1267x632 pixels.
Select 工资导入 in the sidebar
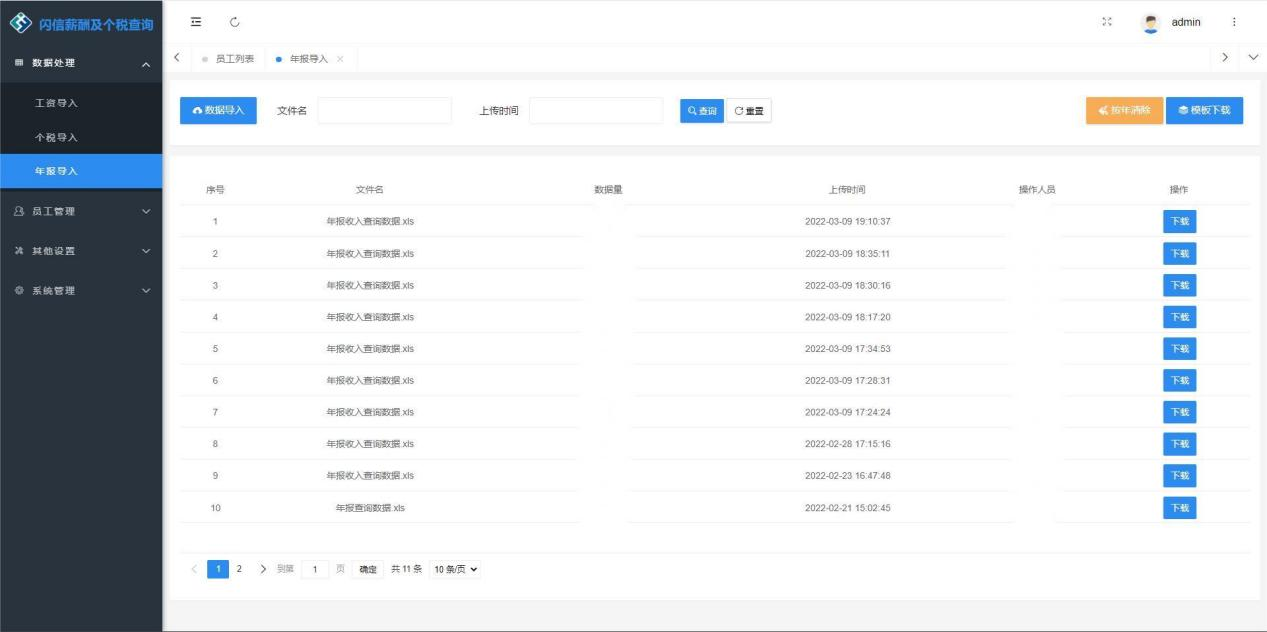[56, 103]
